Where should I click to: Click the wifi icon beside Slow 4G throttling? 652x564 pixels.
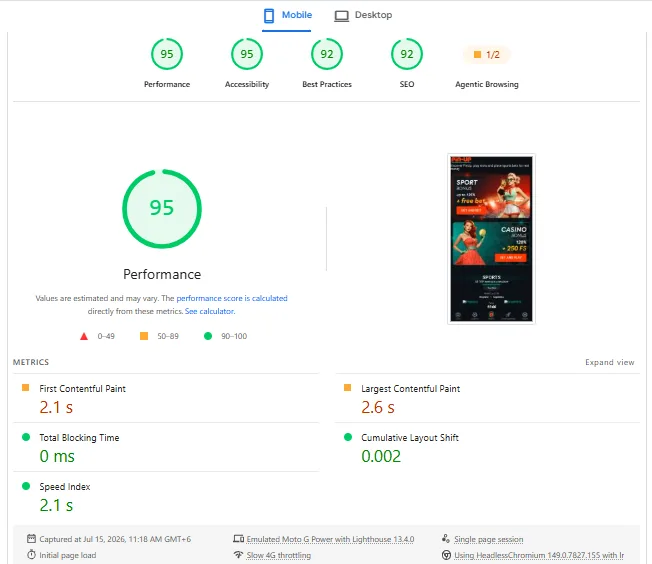(238, 554)
